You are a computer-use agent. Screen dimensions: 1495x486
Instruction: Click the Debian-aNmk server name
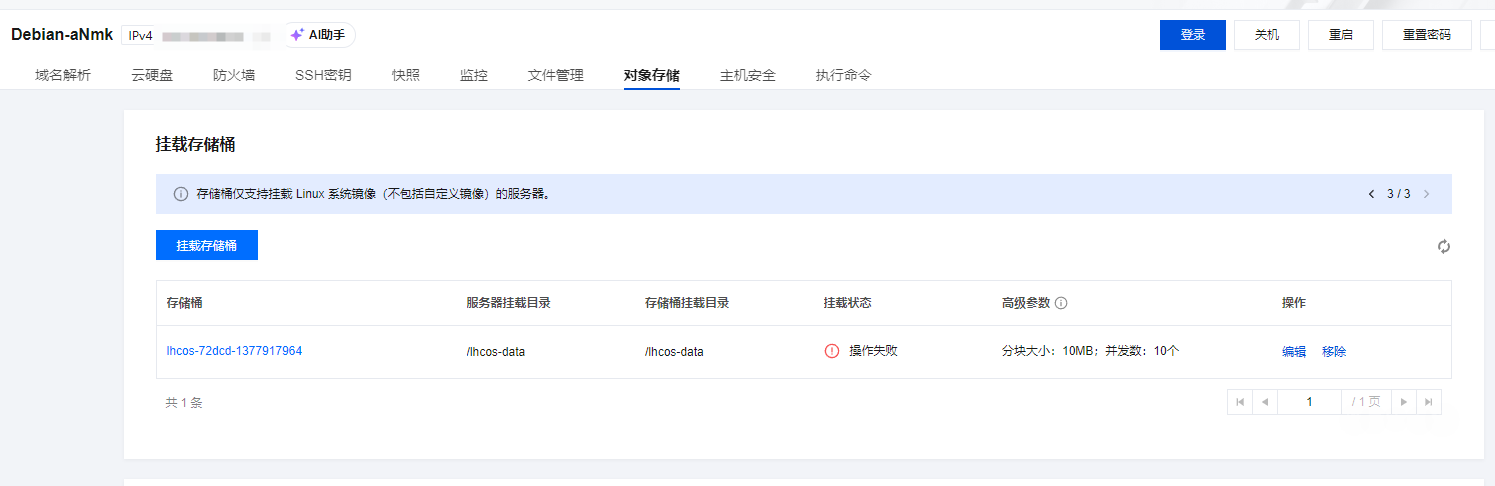coord(62,34)
